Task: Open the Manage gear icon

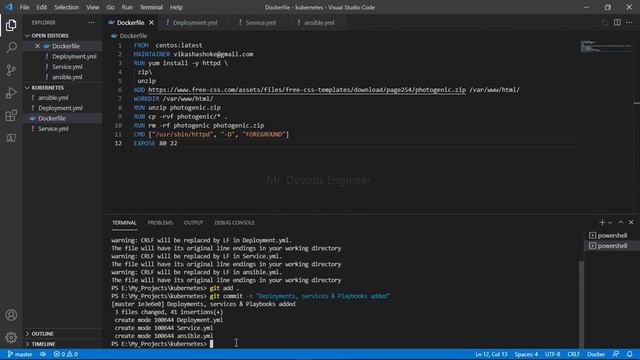Action: (x=11, y=337)
